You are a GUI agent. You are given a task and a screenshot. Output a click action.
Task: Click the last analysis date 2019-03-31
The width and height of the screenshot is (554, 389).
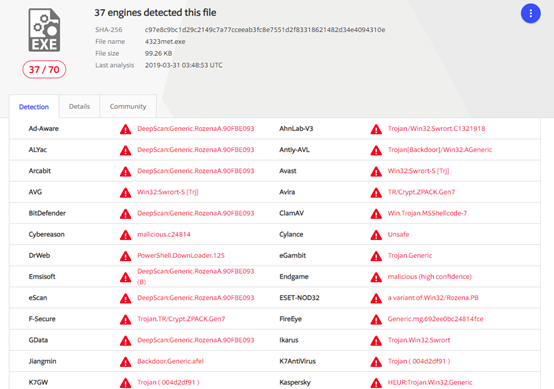pyautogui.click(x=184, y=65)
